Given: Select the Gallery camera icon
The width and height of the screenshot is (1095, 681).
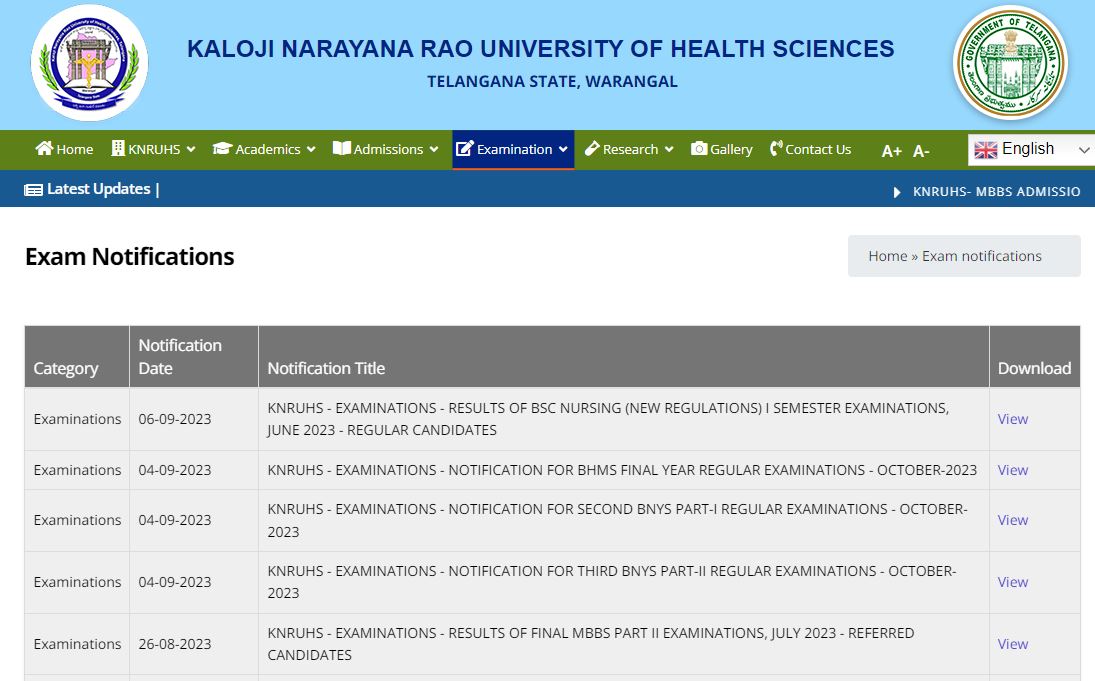Looking at the screenshot, I should [x=698, y=148].
